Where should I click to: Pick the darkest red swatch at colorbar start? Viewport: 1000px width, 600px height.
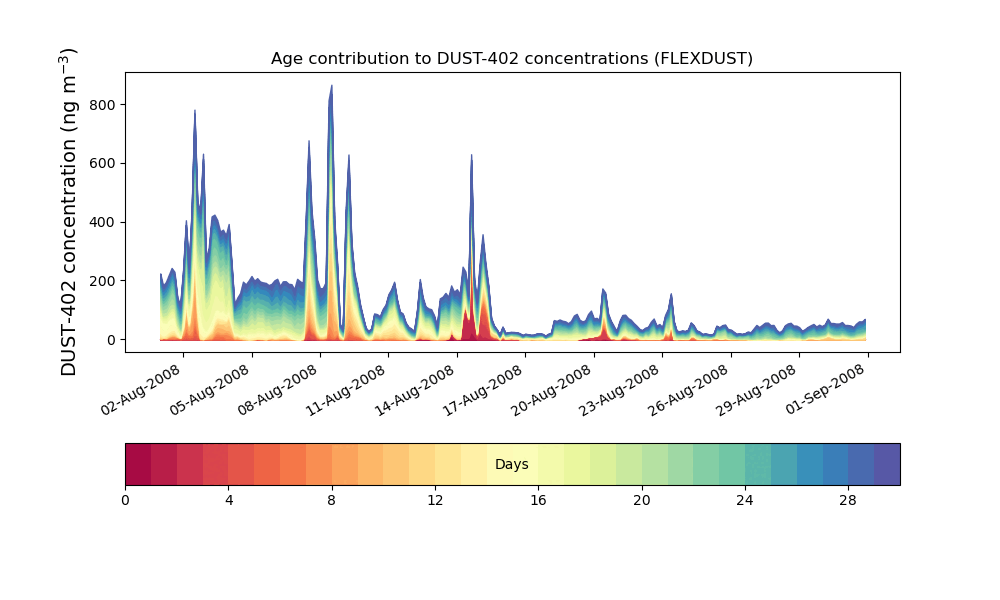pyautogui.click(x=138, y=464)
